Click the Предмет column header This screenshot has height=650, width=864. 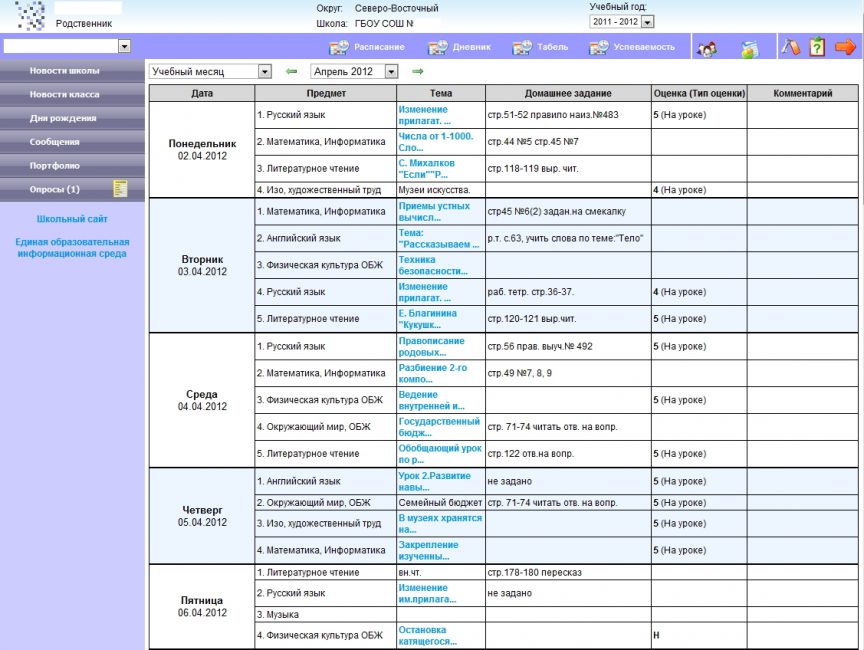tap(326, 93)
